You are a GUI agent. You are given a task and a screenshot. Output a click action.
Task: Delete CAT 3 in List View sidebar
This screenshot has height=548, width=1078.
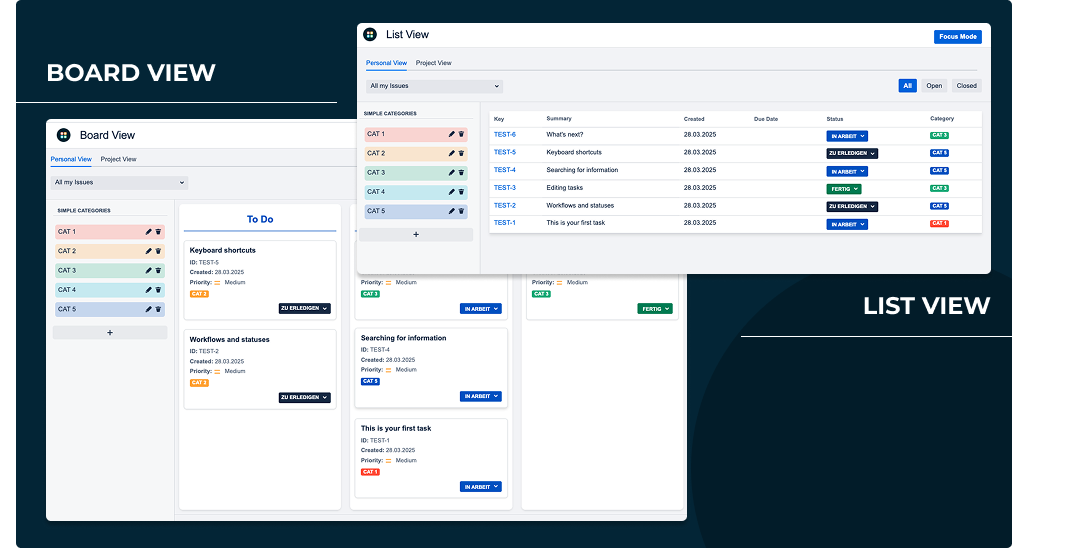(461, 173)
